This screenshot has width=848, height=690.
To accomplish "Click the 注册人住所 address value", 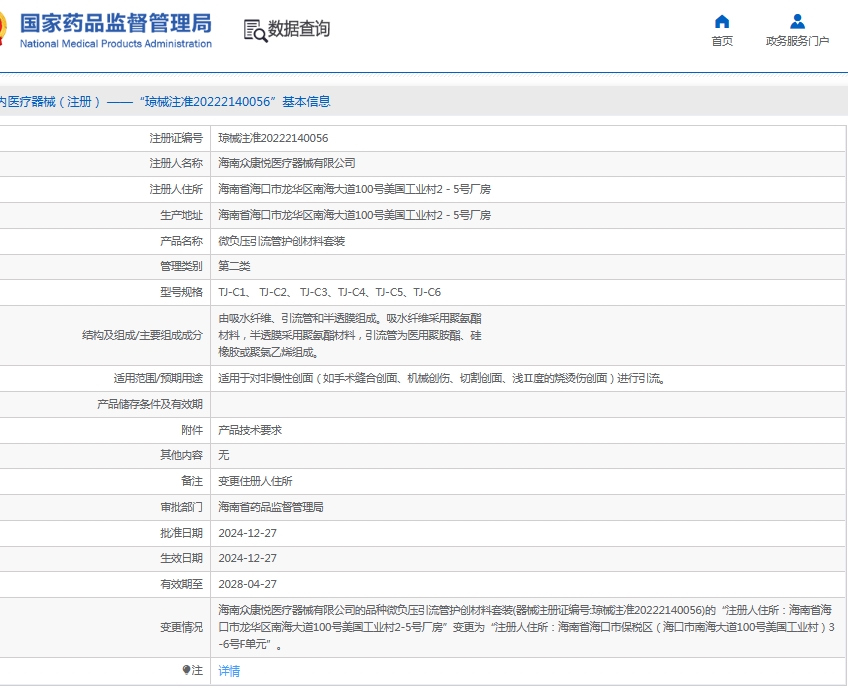I will coord(354,189).
